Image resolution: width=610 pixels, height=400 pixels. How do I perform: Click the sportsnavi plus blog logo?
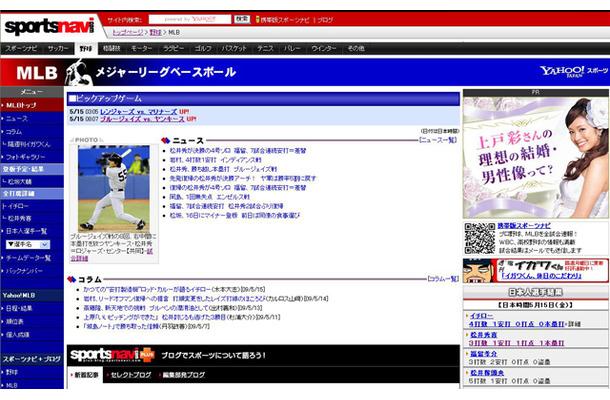click(112, 354)
